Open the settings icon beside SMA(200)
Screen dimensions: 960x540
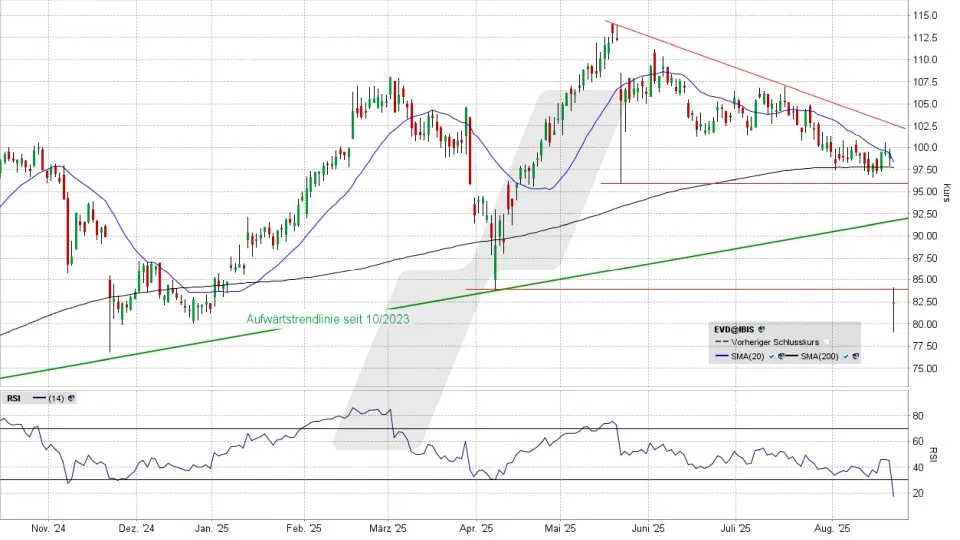(856, 356)
